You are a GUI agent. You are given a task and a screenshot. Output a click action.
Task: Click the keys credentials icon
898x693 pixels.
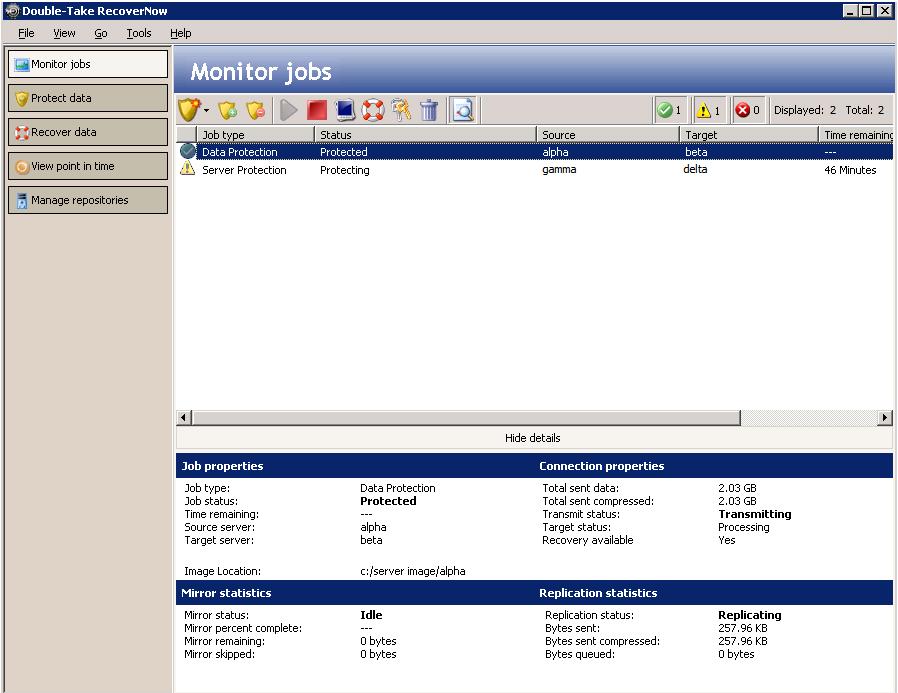click(401, 110)
